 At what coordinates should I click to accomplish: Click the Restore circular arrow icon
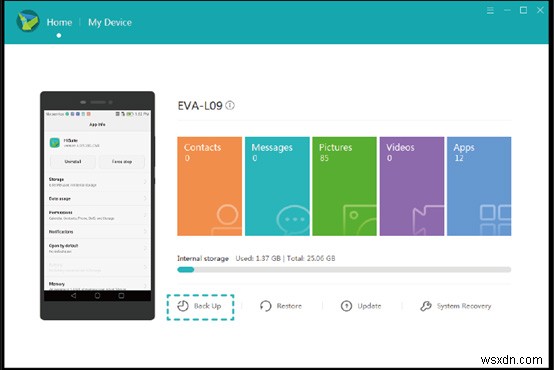pyautogui.click(x=265, y=306)
